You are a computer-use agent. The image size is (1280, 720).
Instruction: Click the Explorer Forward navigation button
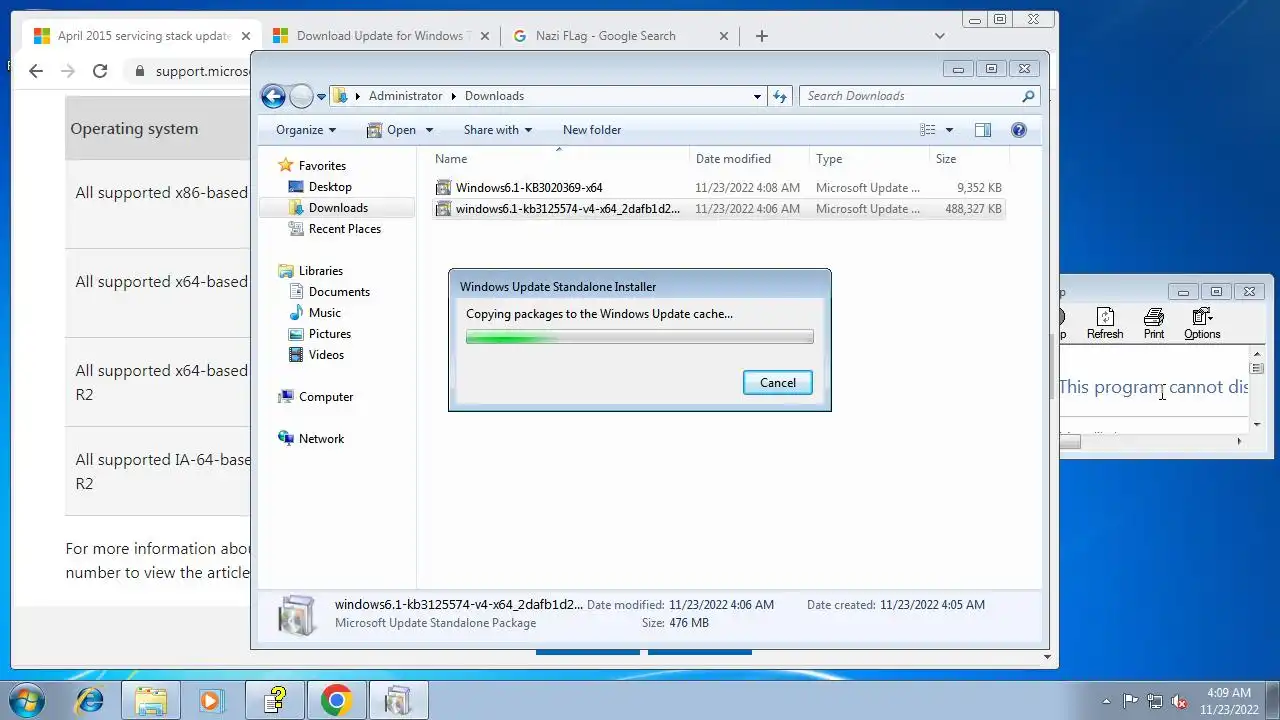tap(301, 96)
